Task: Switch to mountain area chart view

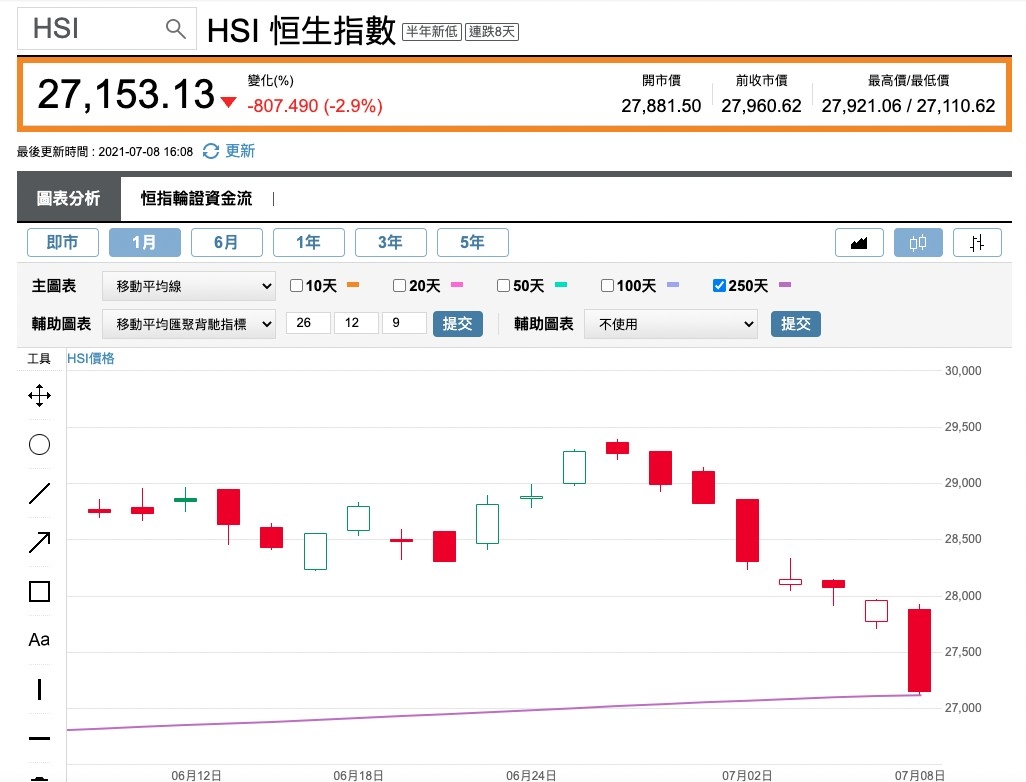Action: (x=859, y=242)
